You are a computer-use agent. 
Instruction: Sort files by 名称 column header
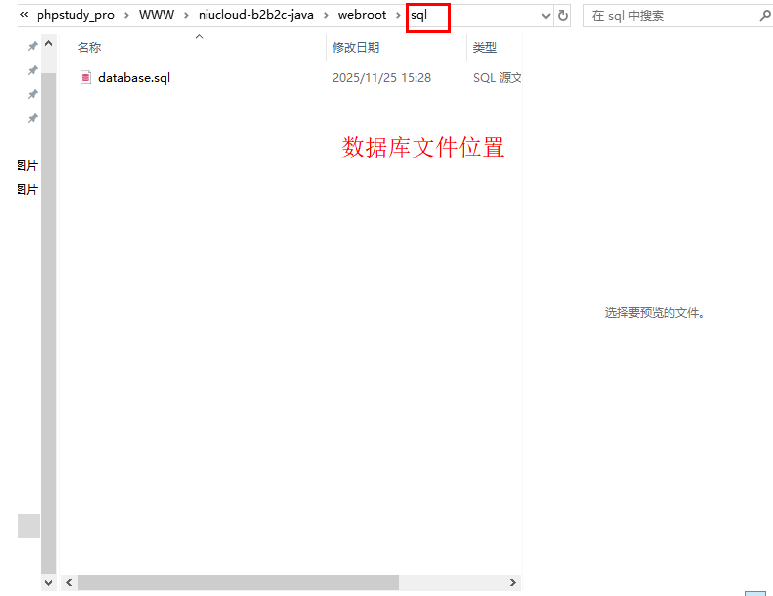click(x=90, y=48)
